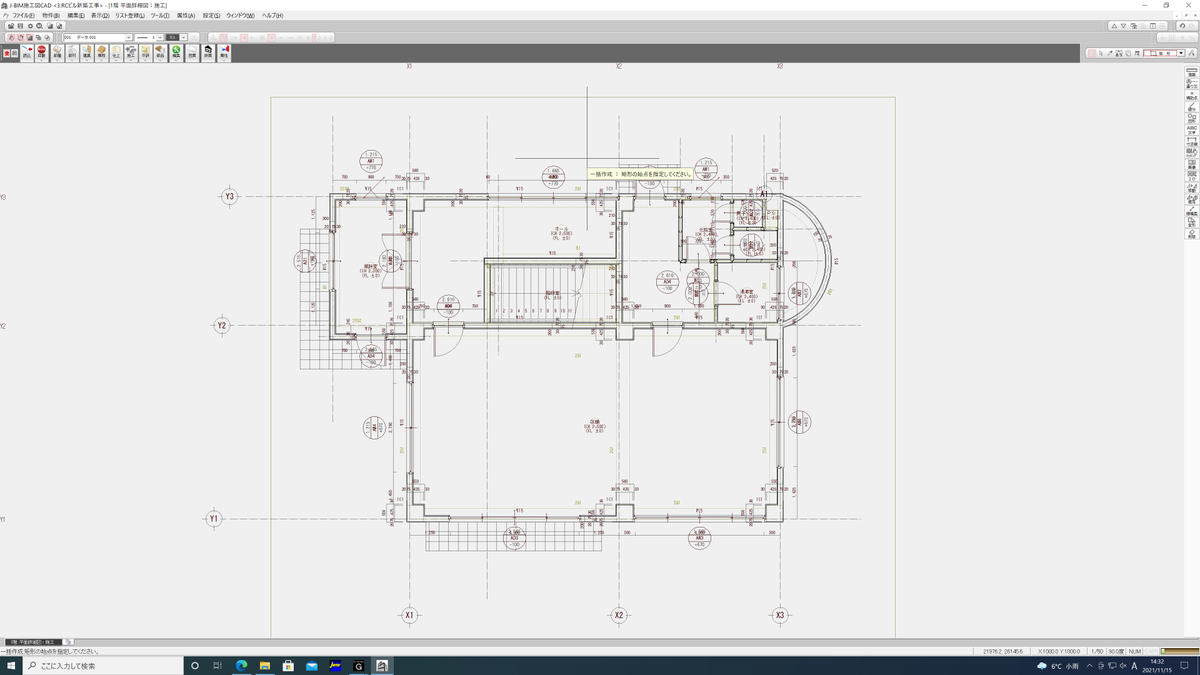1200x675 pixels.
Task: Open the 属性 attribute toolbar icon
Action: pos(224,52)
